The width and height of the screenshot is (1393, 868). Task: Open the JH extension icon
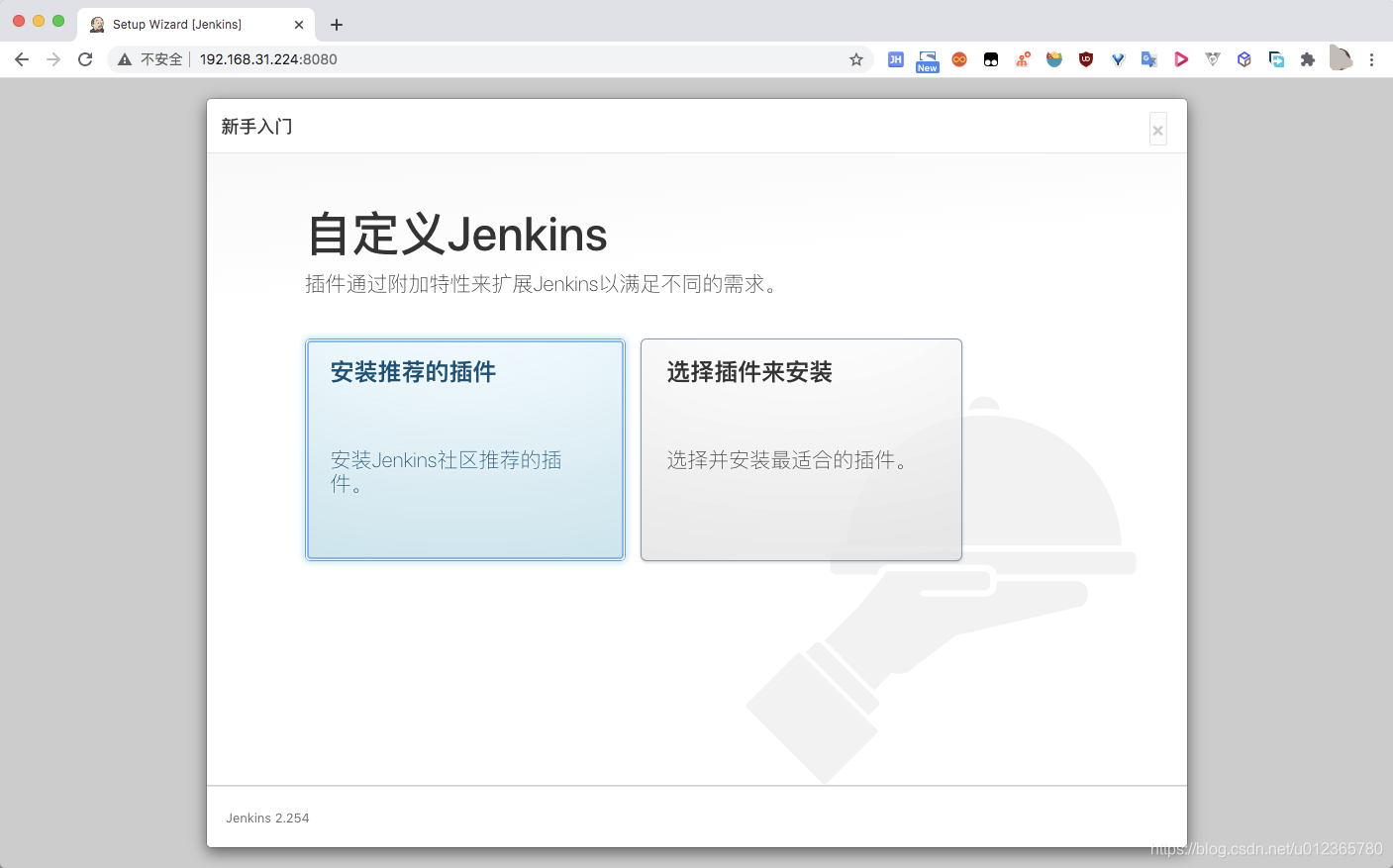(896, 59)
